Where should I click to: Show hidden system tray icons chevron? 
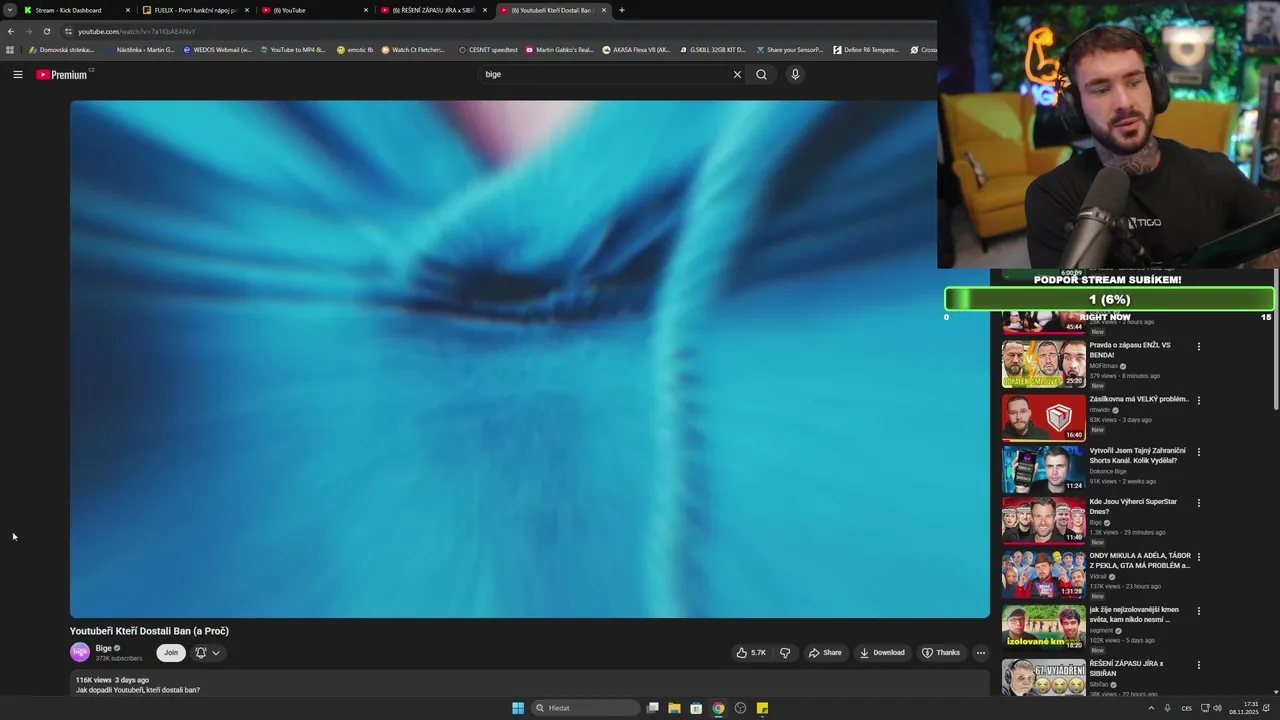[1151, 708]
